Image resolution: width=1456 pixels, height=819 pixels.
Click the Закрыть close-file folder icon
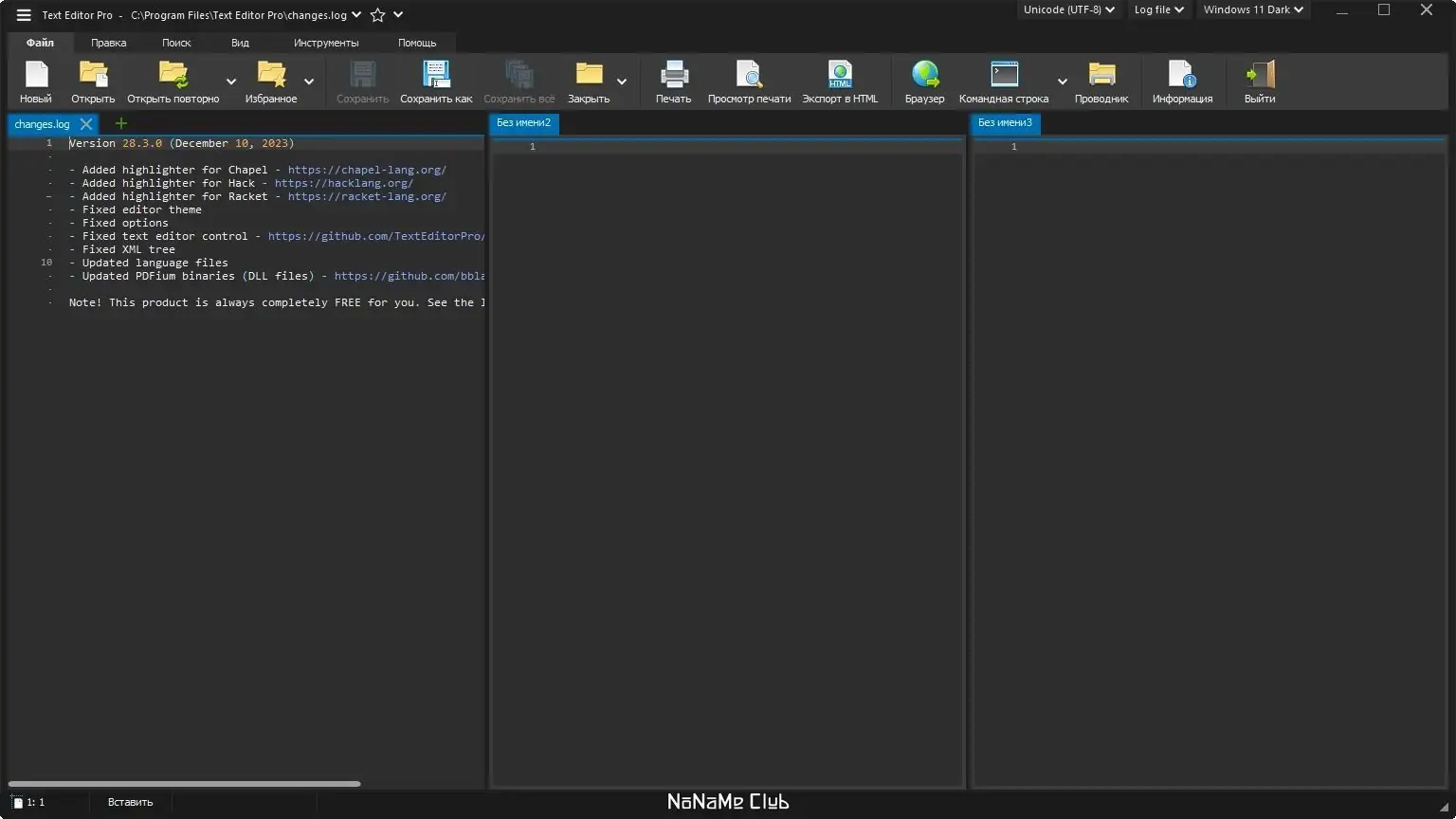coord(589,74)
